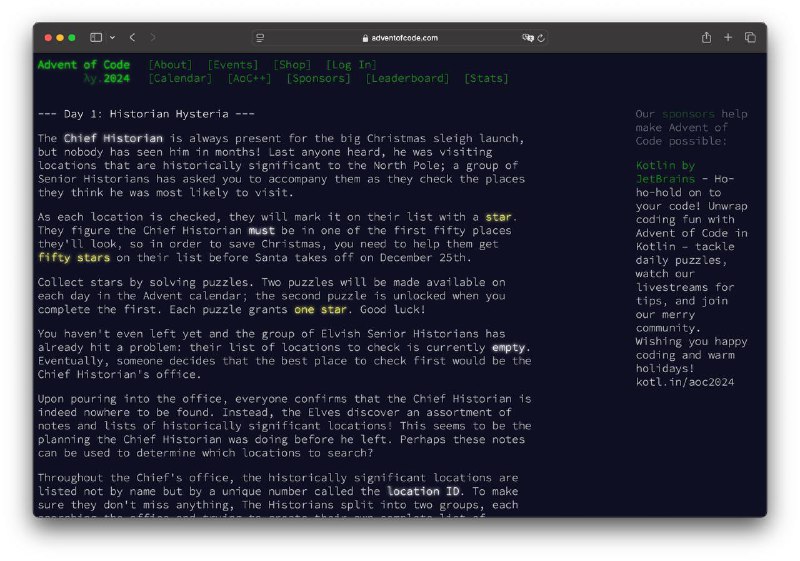Open the page reader menu icon
Viewport: 800px width, 561px height.
pyautogui.click(x=260, y=38)
